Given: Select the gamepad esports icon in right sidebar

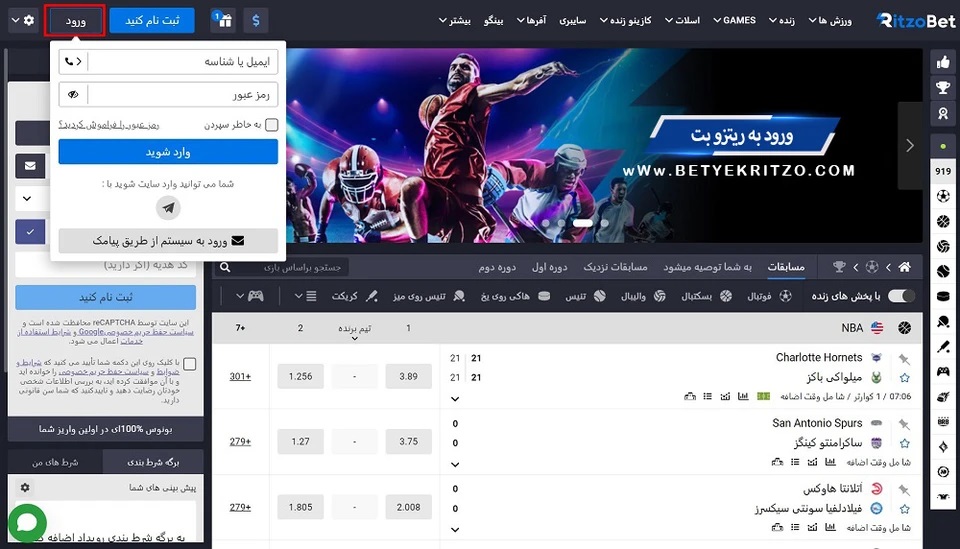Looking at the screenshot, I should [x=943, y=372].
